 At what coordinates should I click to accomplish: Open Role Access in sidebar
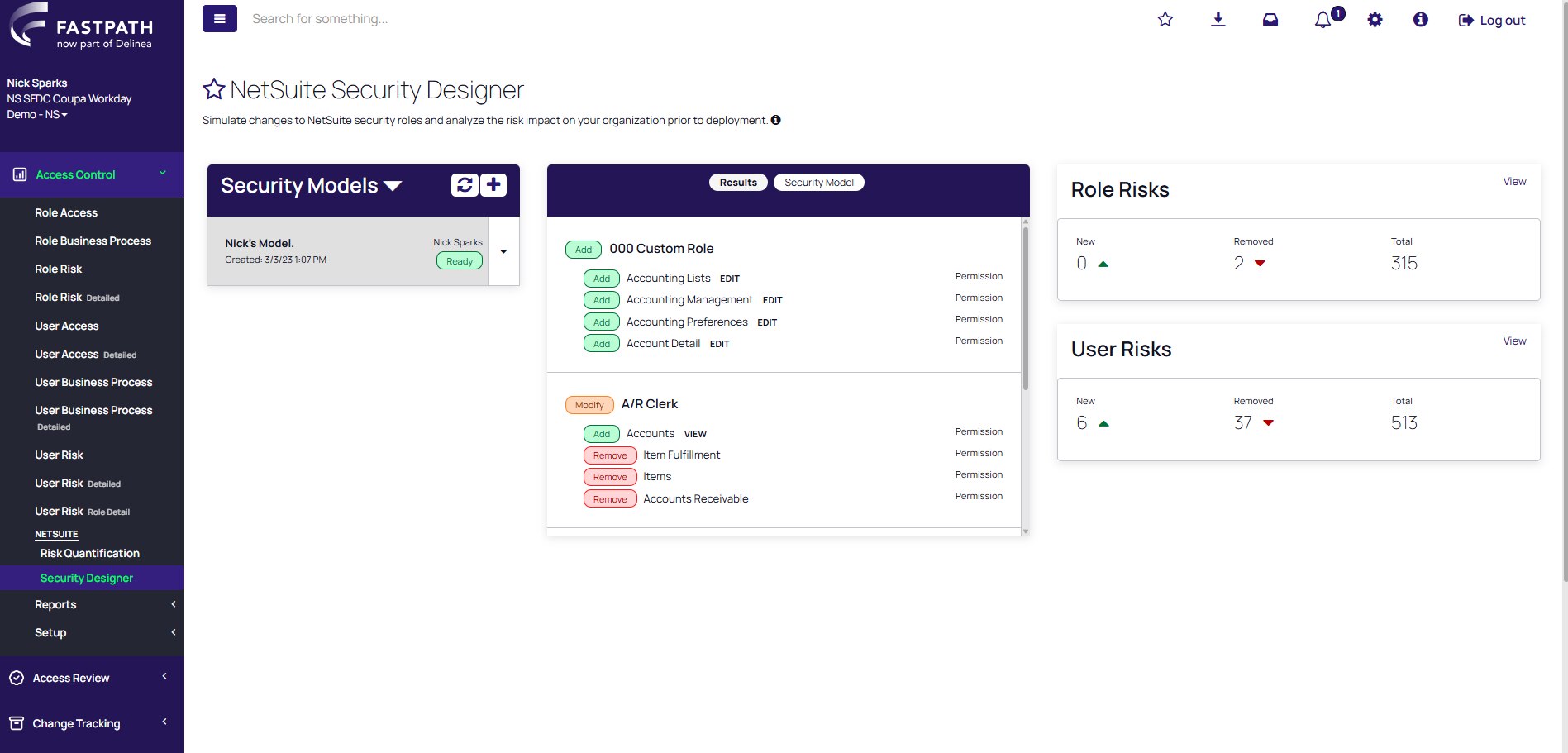pos(66,212)
